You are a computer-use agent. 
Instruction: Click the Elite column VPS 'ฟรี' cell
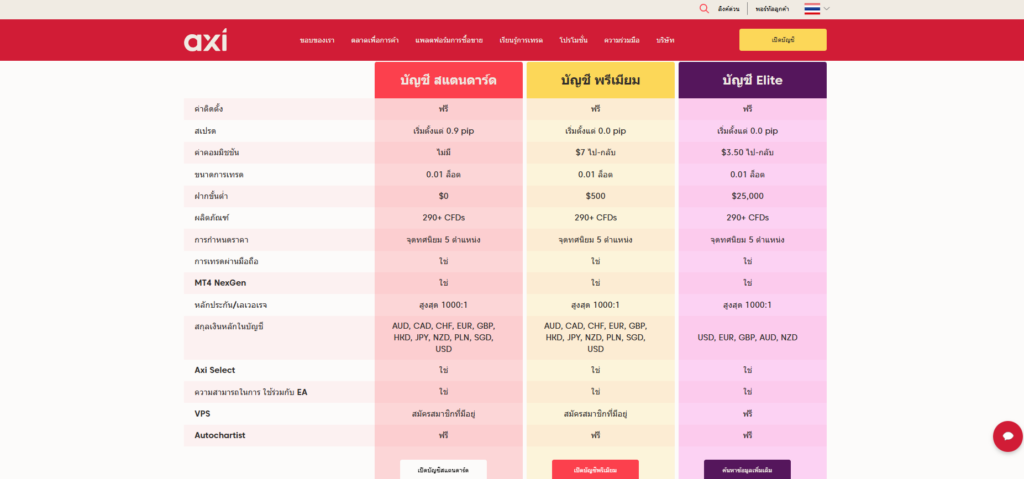click(747, 414)
